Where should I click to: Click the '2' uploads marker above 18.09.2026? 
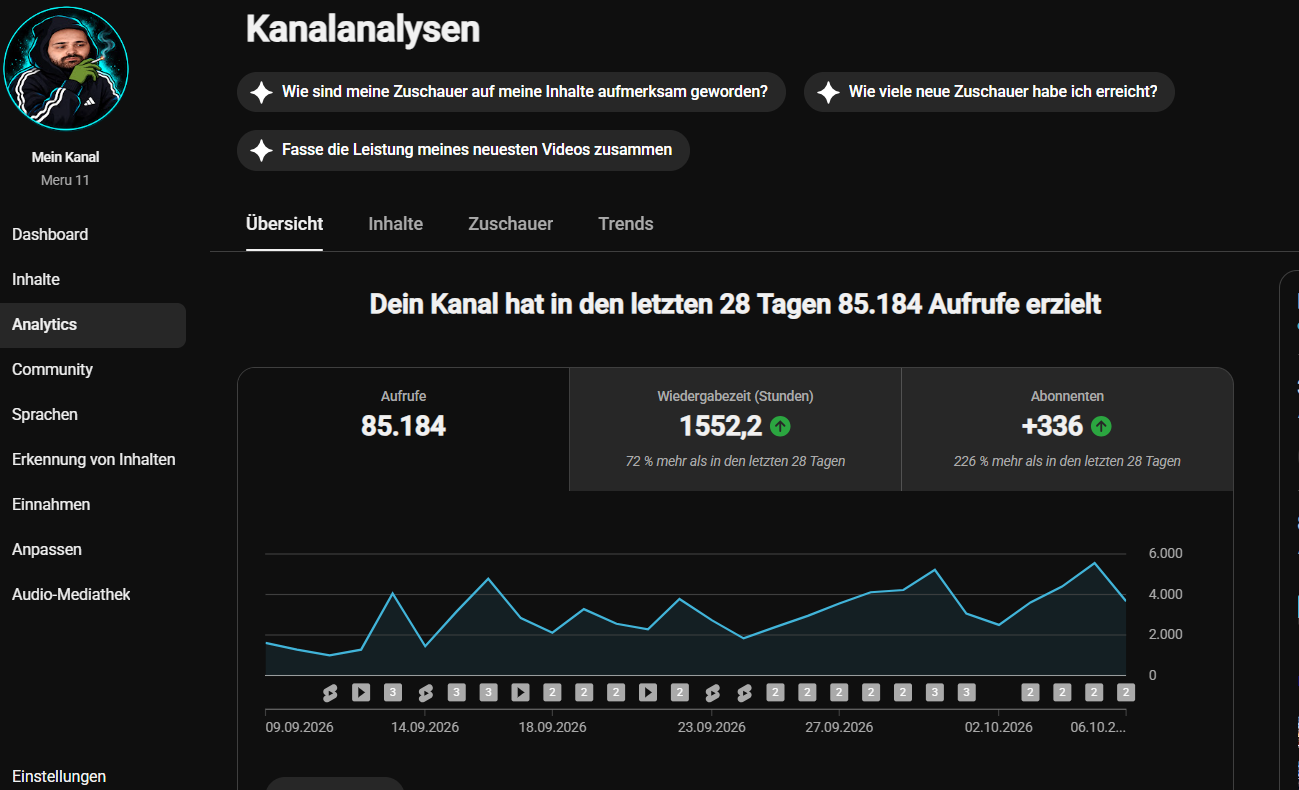point(552,692)
